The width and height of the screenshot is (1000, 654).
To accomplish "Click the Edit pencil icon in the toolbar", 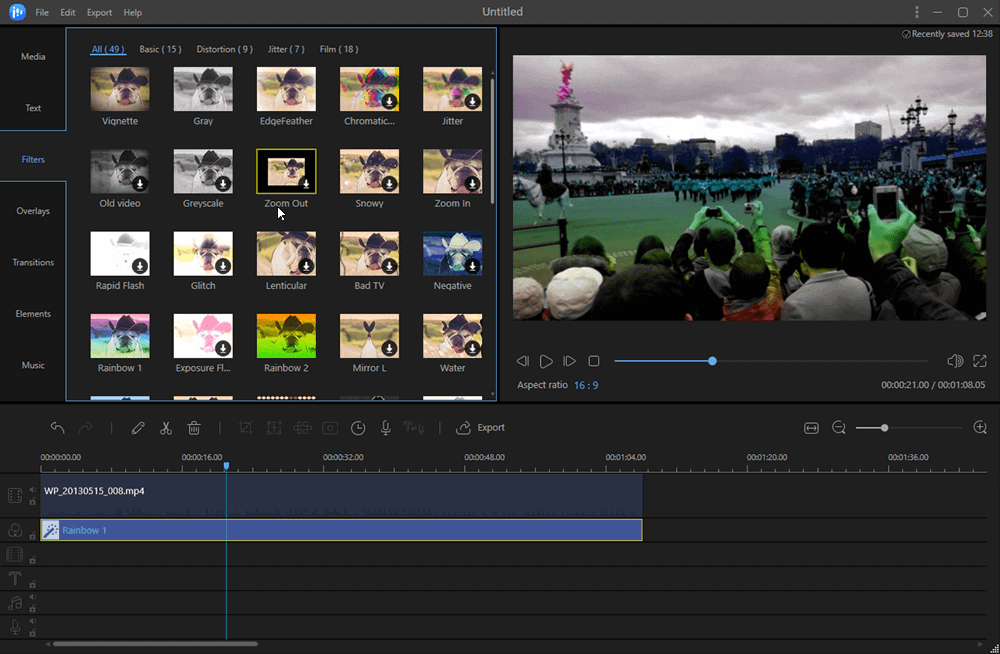I will click(138, 428).
